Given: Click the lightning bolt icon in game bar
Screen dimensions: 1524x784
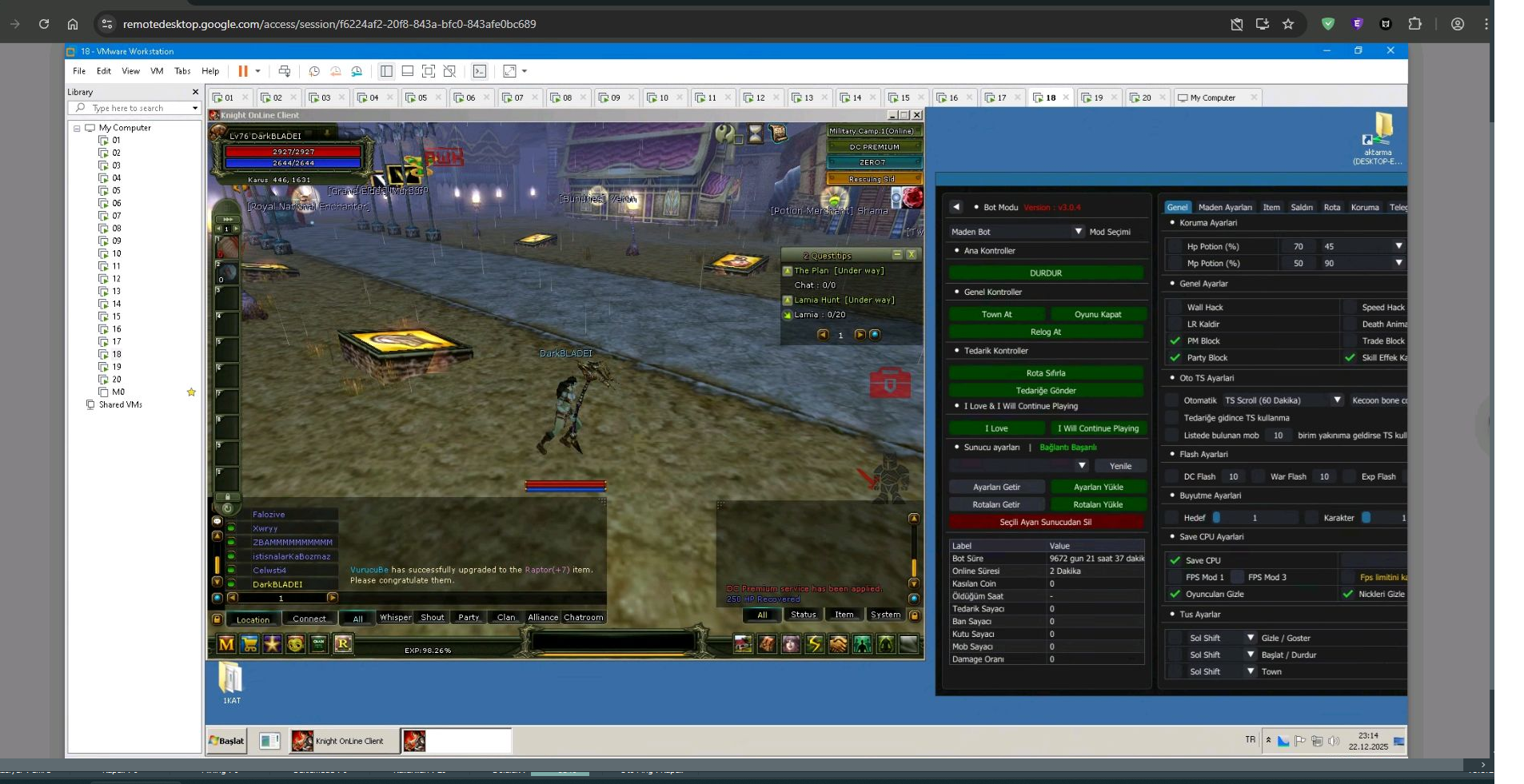Looking at the screenshot, I should [x=815, y=644].
